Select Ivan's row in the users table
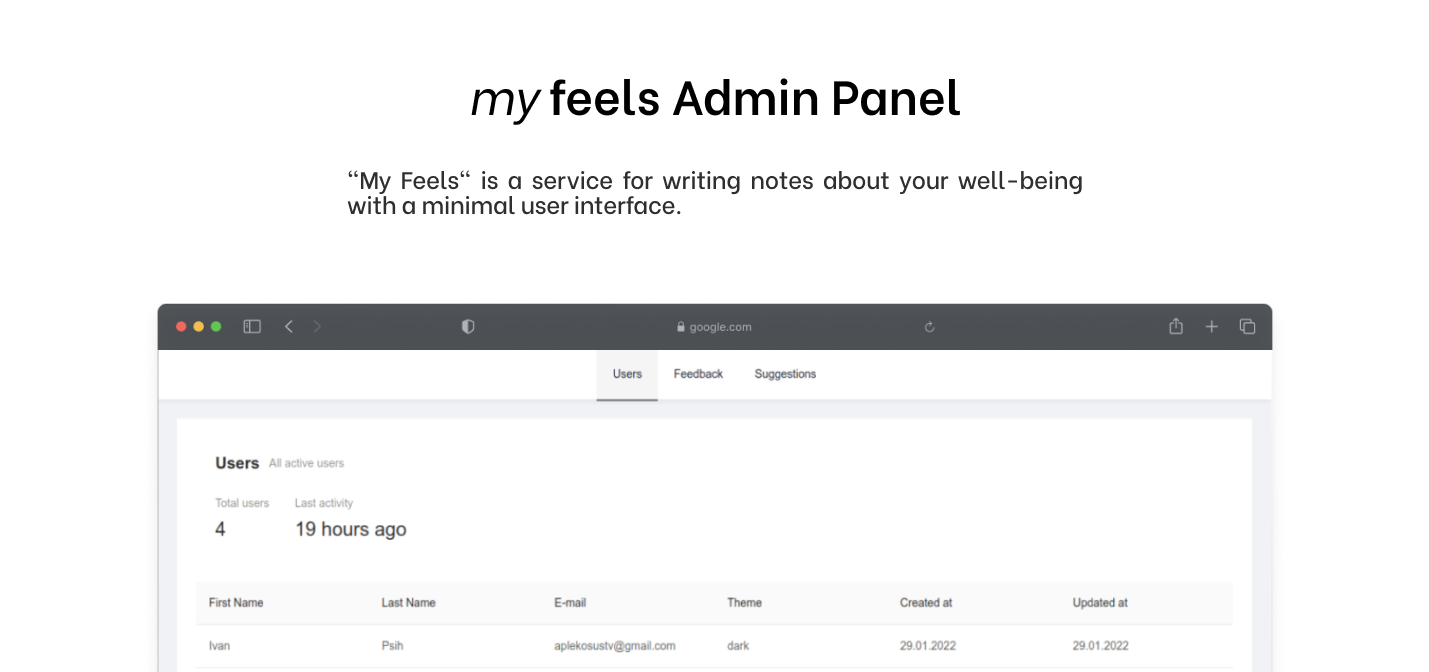 [x=400, y=645]
